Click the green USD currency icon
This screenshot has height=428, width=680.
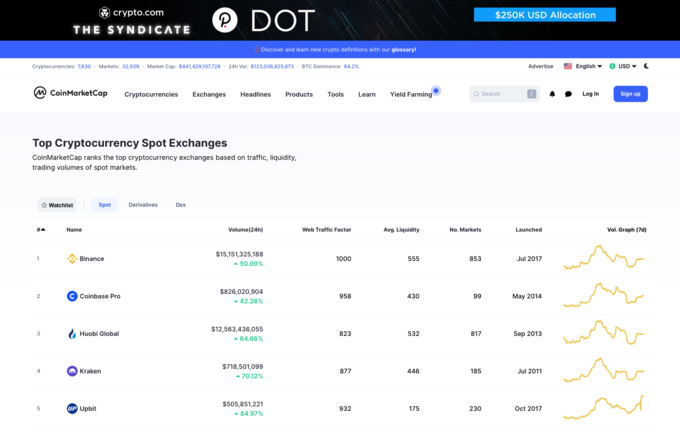click(612, 66)
